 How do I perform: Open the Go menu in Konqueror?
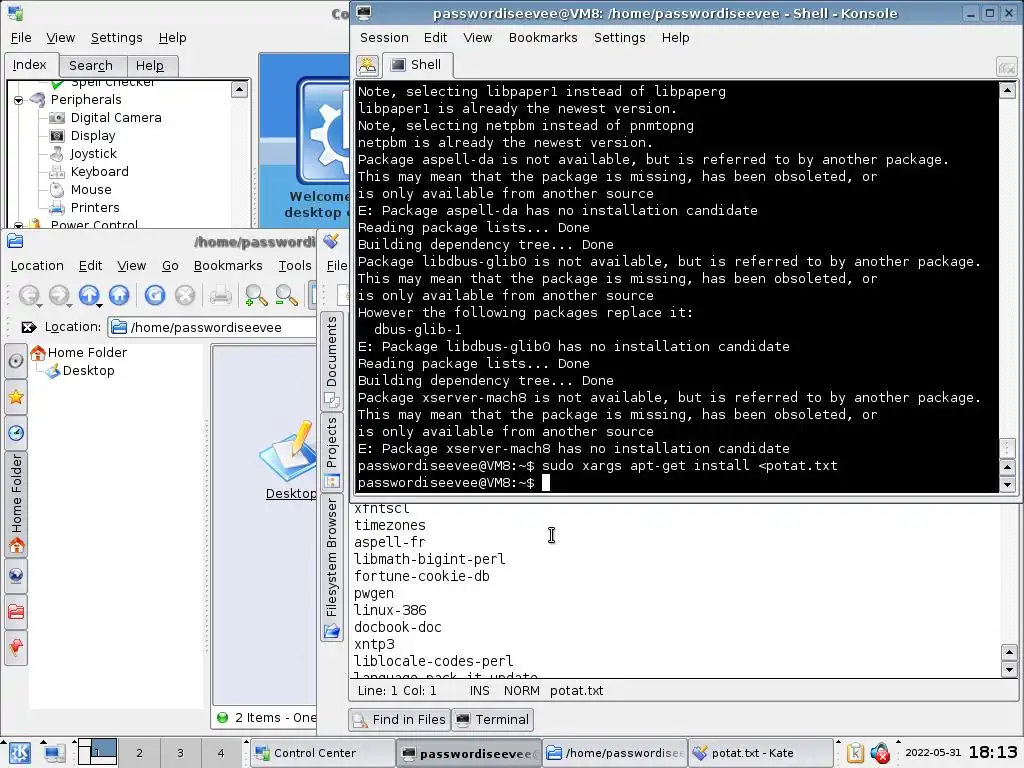point(170,265)
